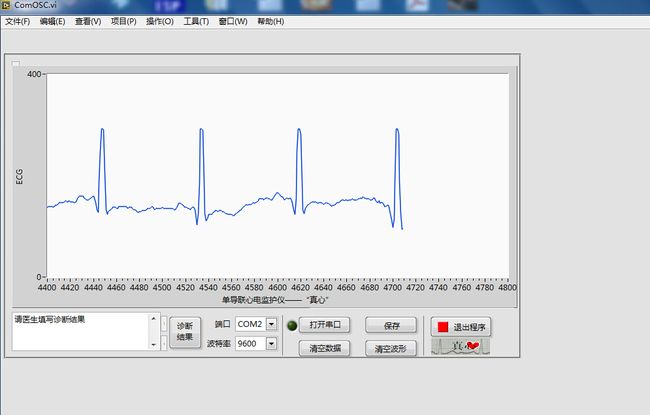Click the 400 maximum value on ECG axis

click(34, 74)
